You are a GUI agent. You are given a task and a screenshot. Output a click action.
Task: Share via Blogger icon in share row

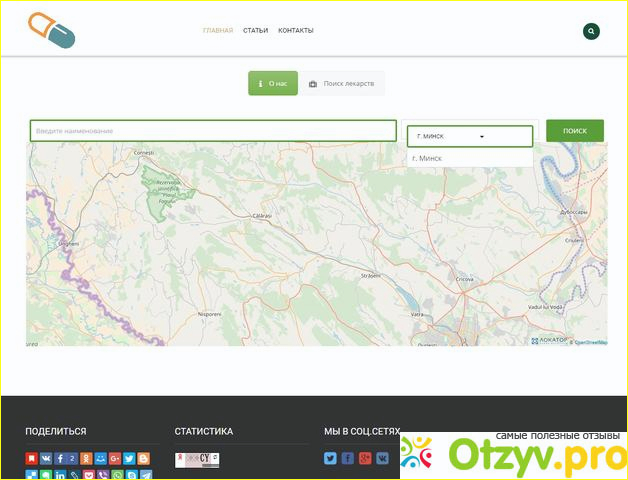point(143,459)
